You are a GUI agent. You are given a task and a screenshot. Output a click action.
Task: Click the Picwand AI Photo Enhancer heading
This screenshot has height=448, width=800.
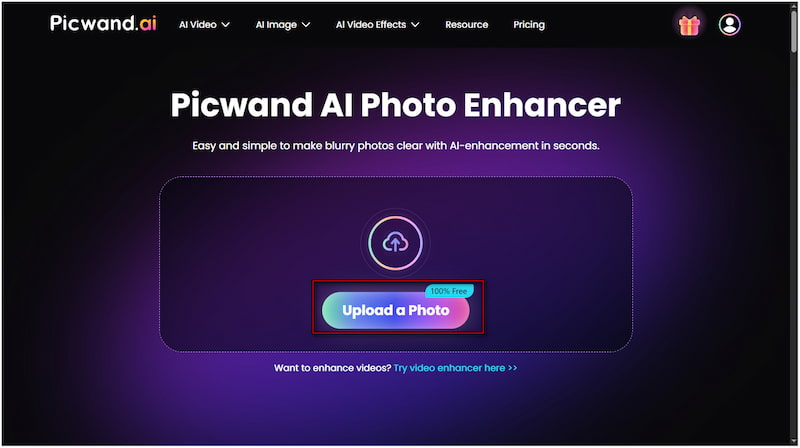click(x=395, y=105)
